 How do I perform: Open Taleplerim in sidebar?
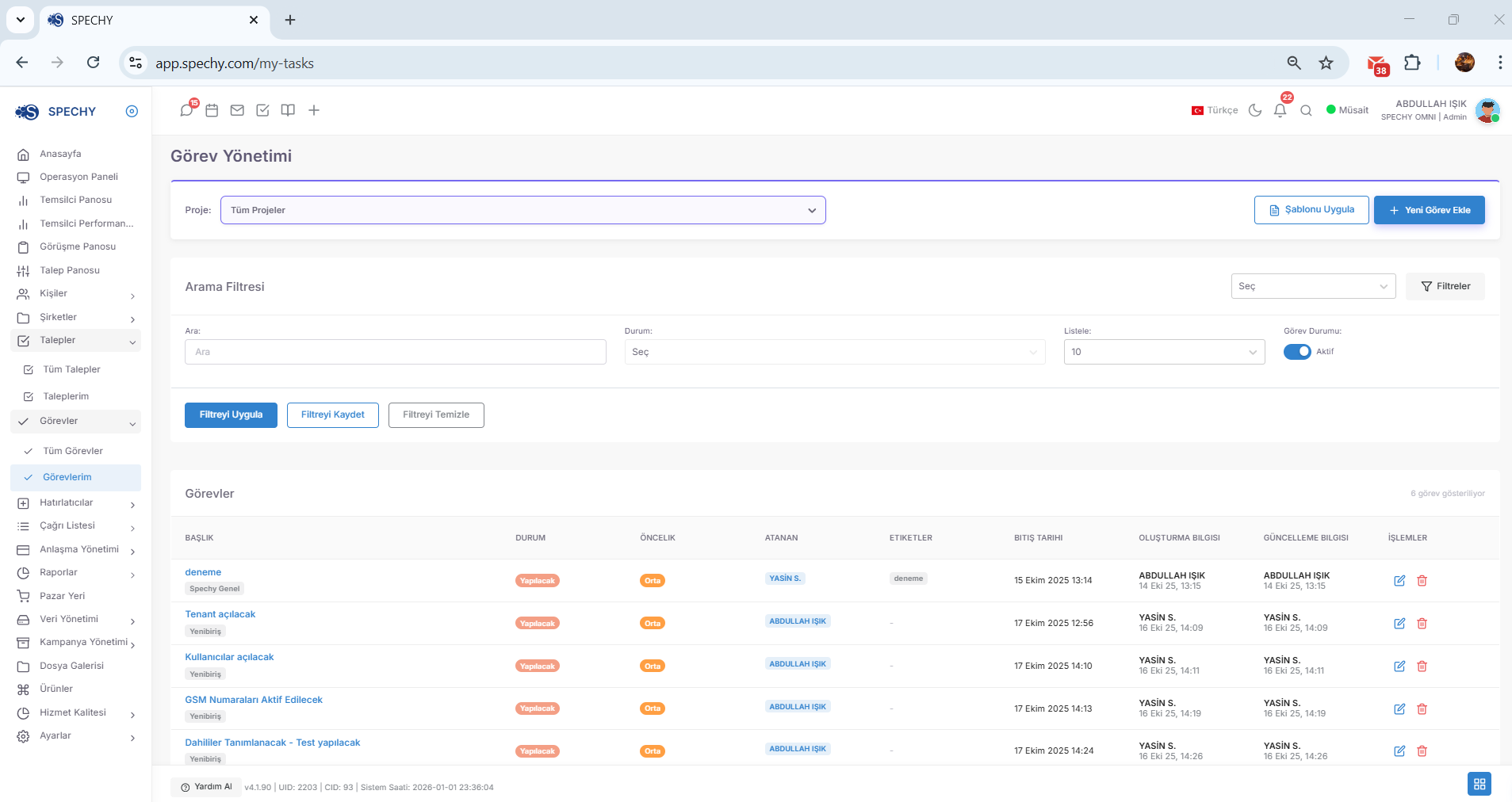66,396
